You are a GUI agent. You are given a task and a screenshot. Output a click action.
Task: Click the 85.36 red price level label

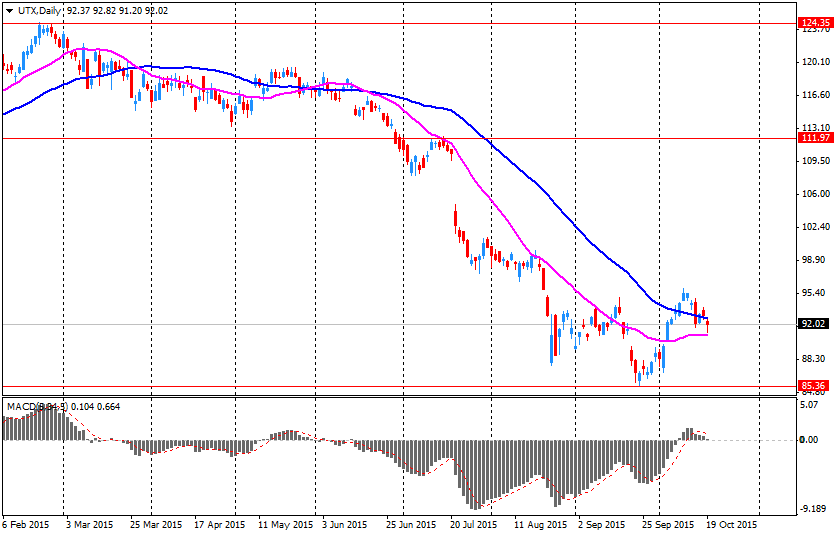(x=813, y=386)
